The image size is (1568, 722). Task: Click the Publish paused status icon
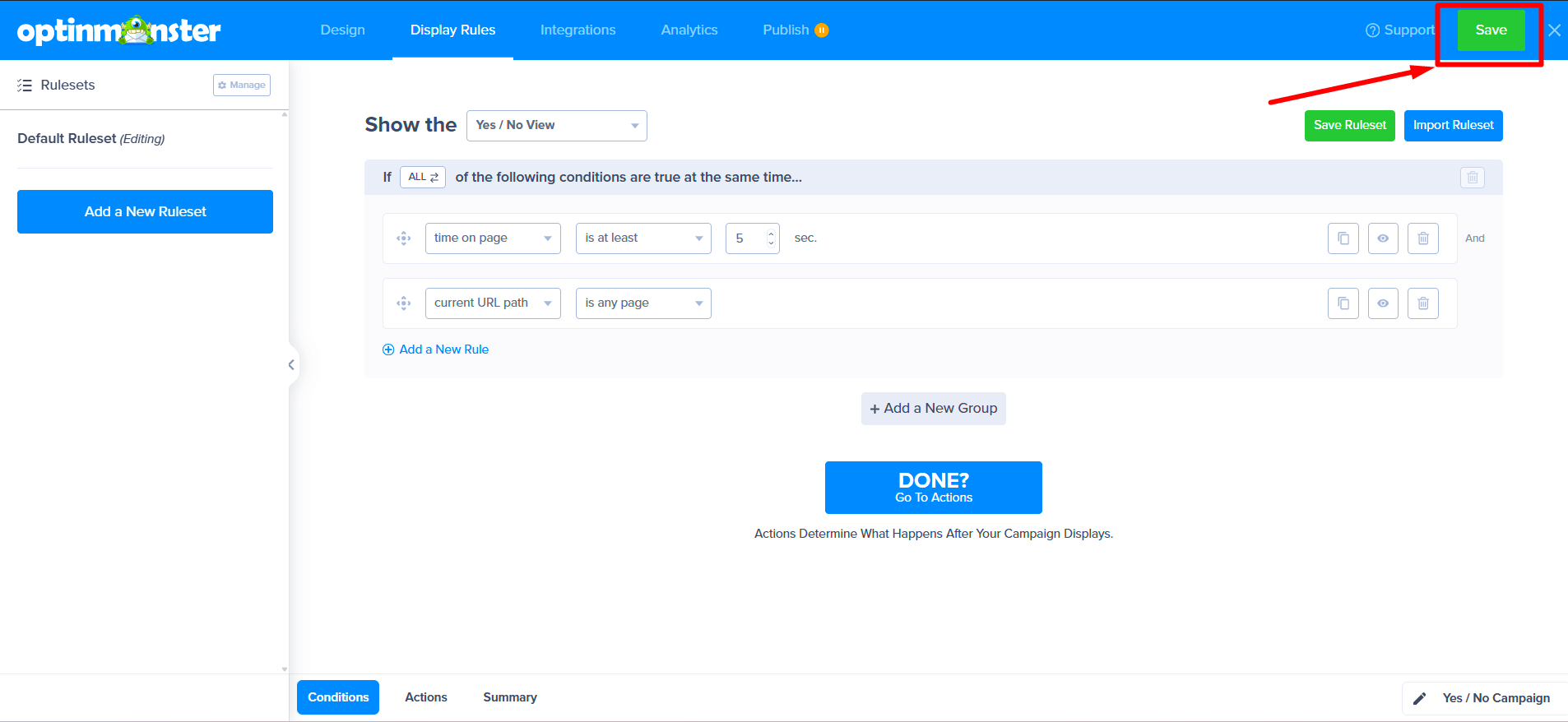[x=821, y=30]
